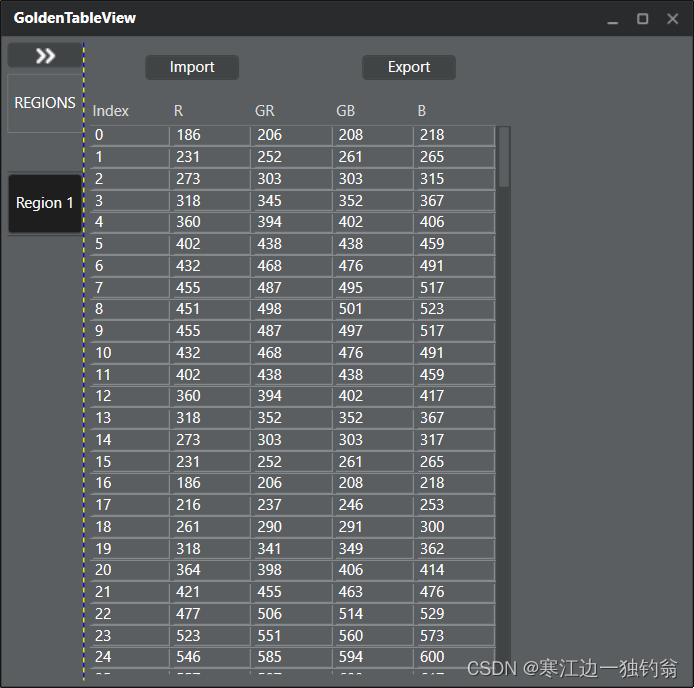Click R cell with value 546 in row 24
The width and height of the screenshot is (694, 688).
click(209, 657)
